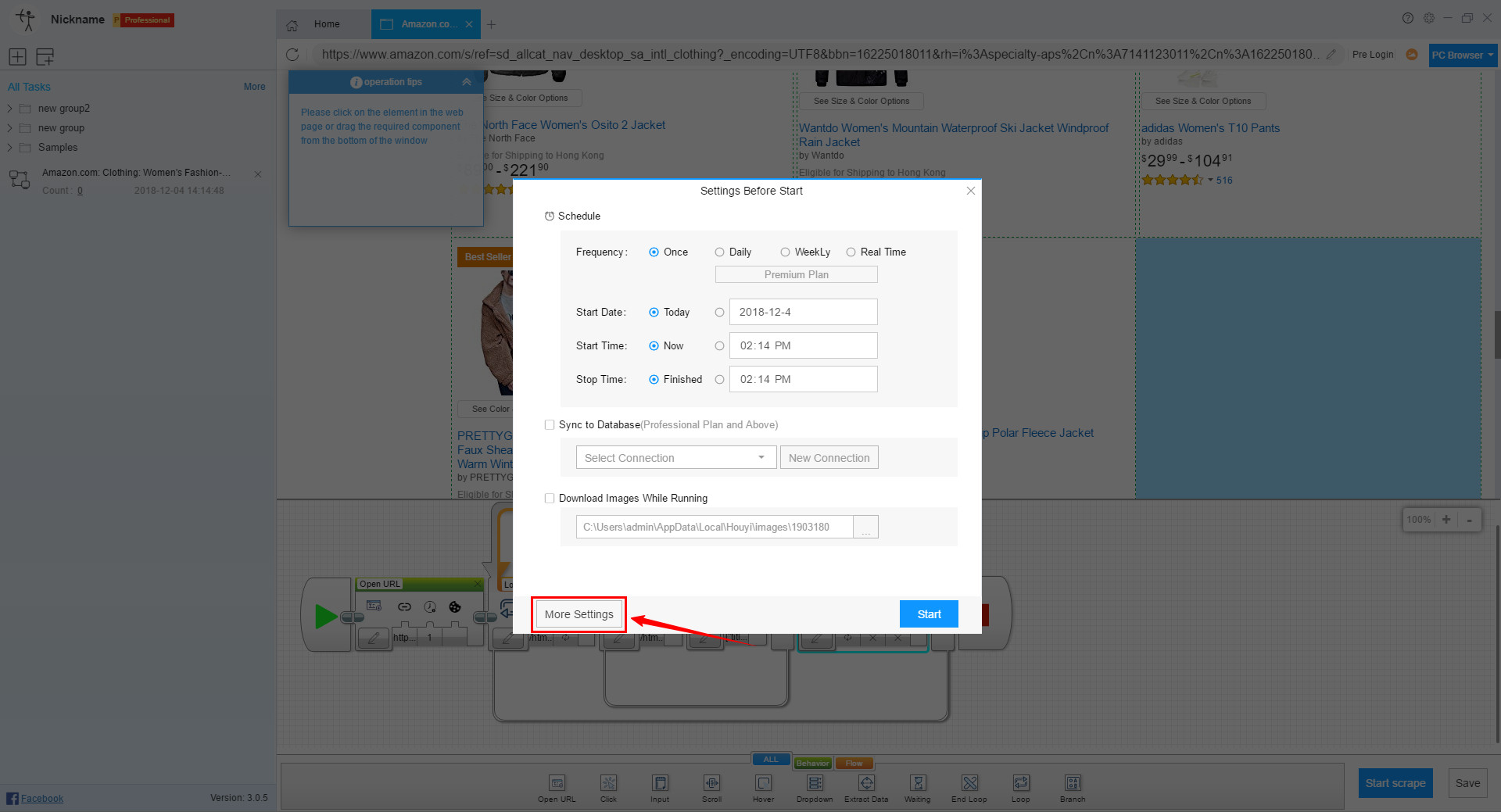
Task: Click the End Loop tool icon
Action: [969, 783]
